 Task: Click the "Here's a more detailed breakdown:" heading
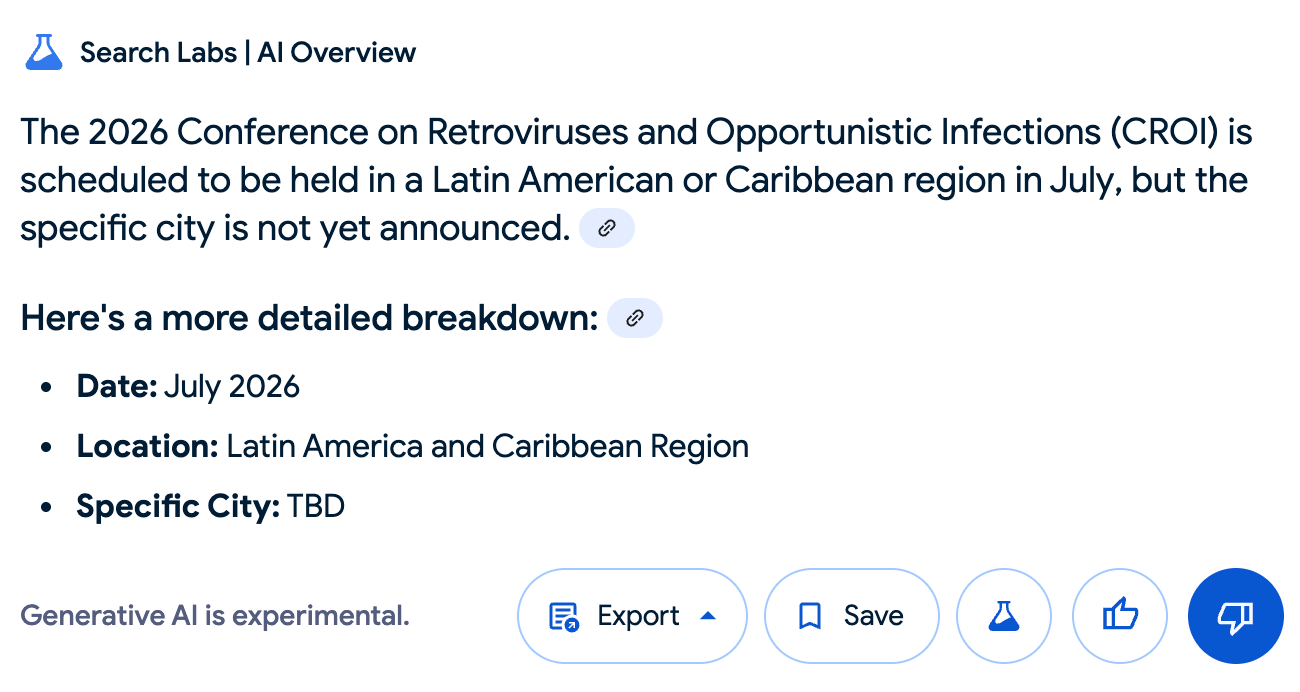(308, 318)
